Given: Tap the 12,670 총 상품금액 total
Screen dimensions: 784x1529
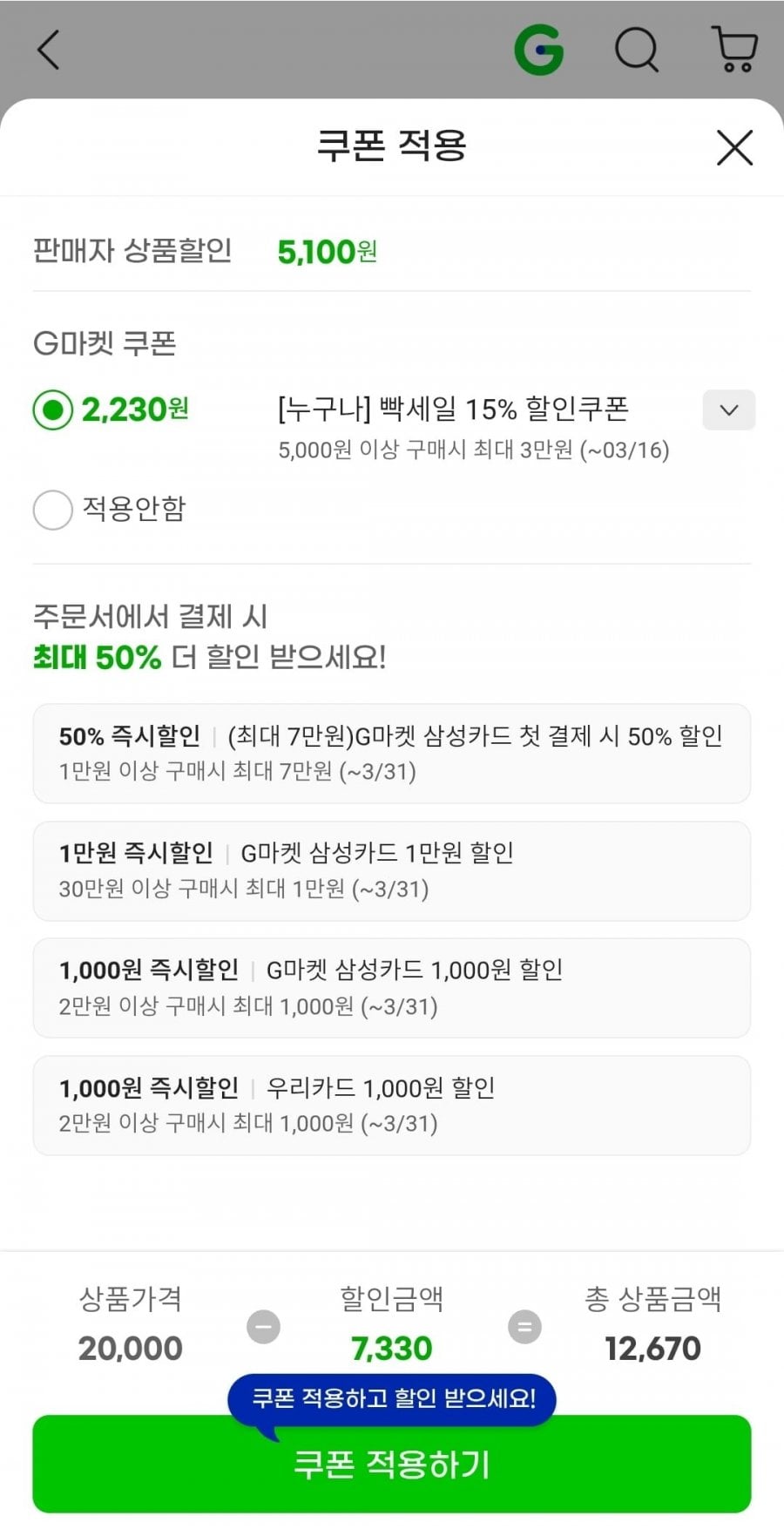Looking at the screenshot, I should coord(652,1349).
